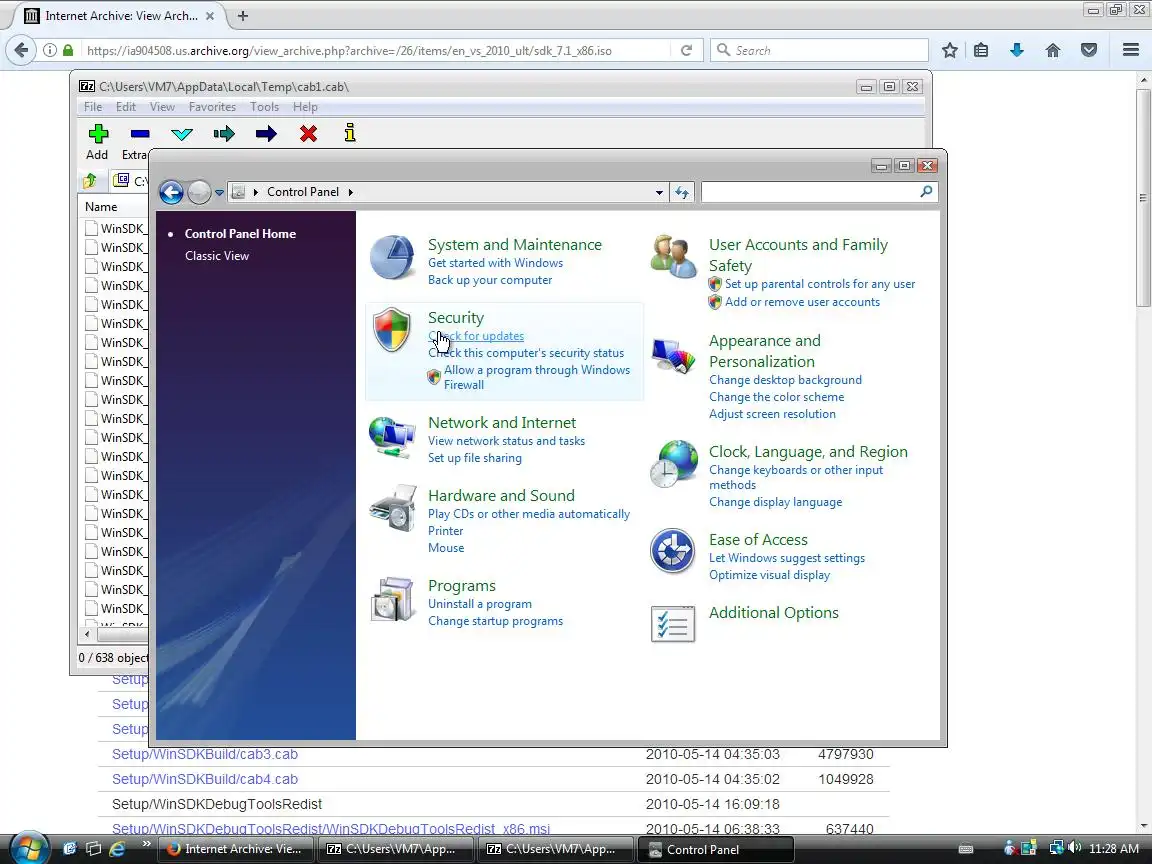Open Setup/WinSDKBuild/cab4.cab link
Viewport: 1152px width, 864px height.
point(205,779)
